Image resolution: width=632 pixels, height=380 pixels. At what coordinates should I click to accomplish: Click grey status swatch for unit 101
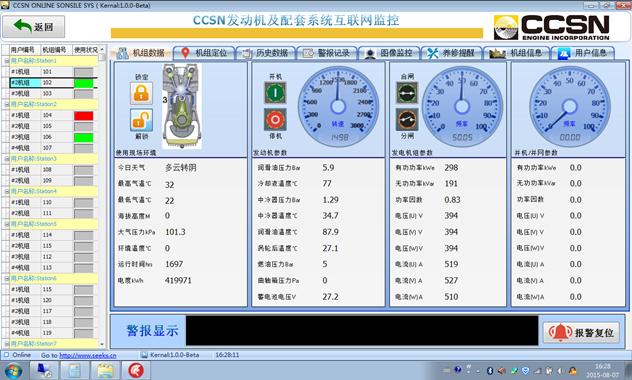pos(83,72)
